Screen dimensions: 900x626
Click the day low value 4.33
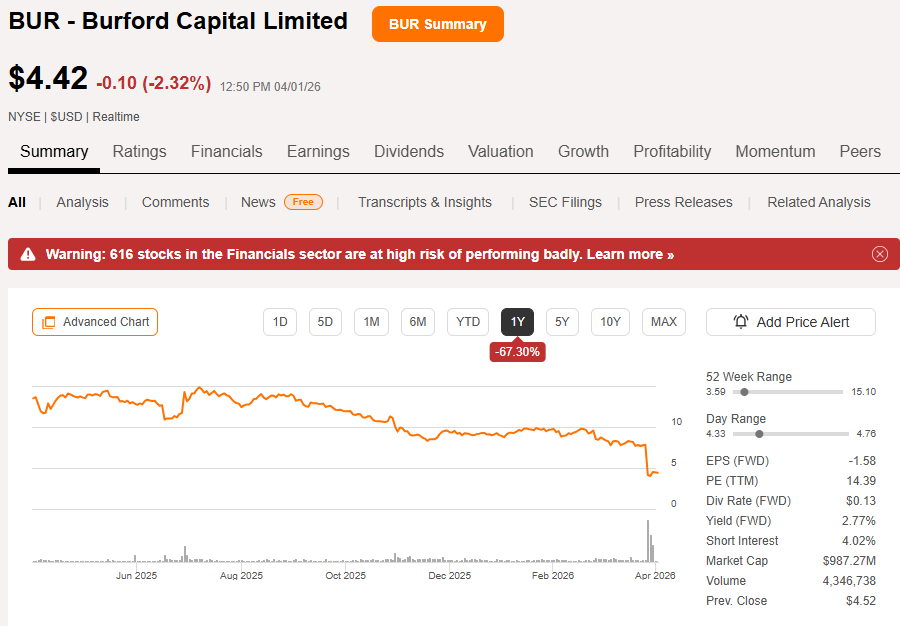click(x=716, y=434)
